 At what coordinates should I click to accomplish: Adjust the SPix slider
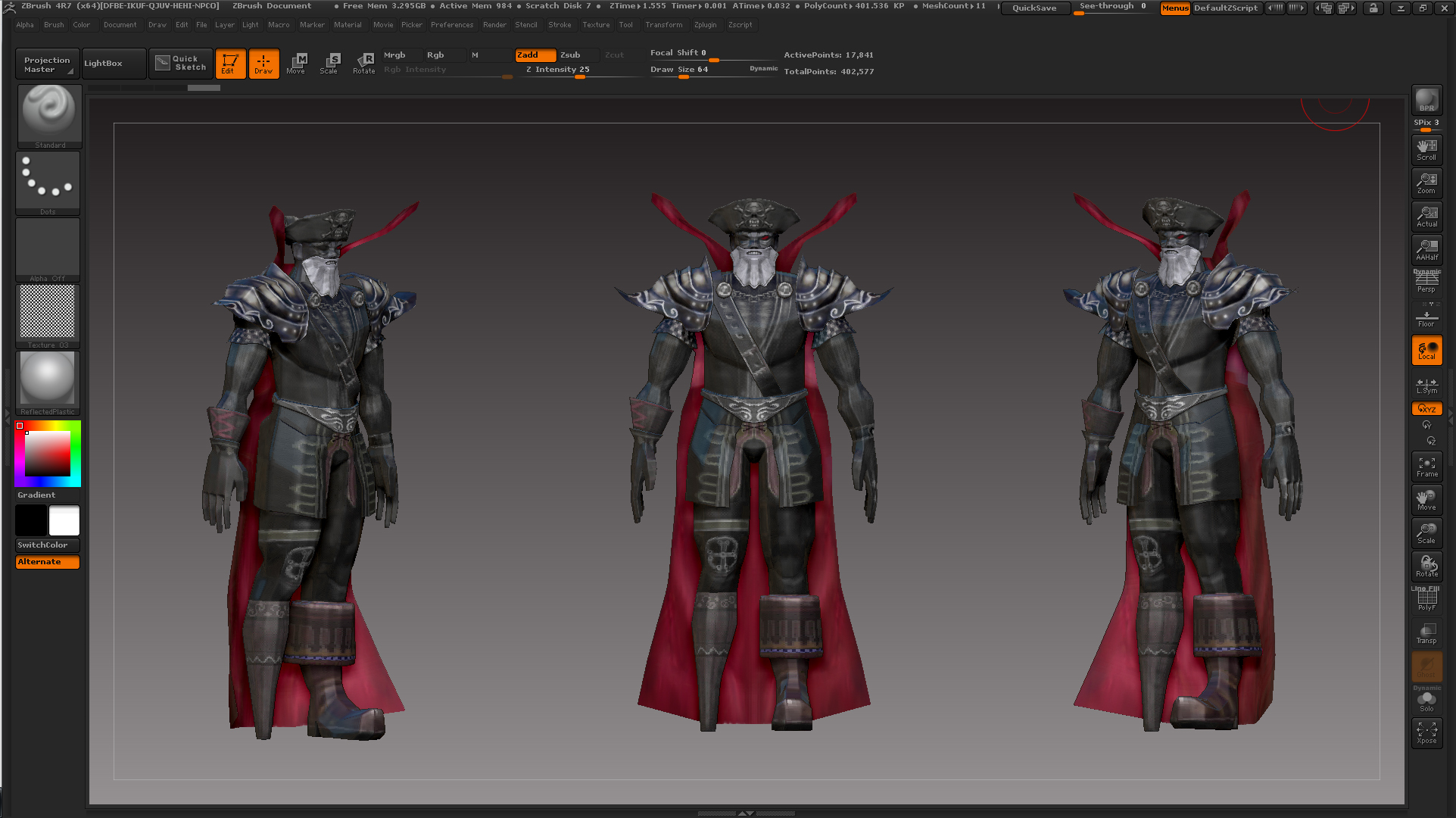click(x=1426, y=124)
